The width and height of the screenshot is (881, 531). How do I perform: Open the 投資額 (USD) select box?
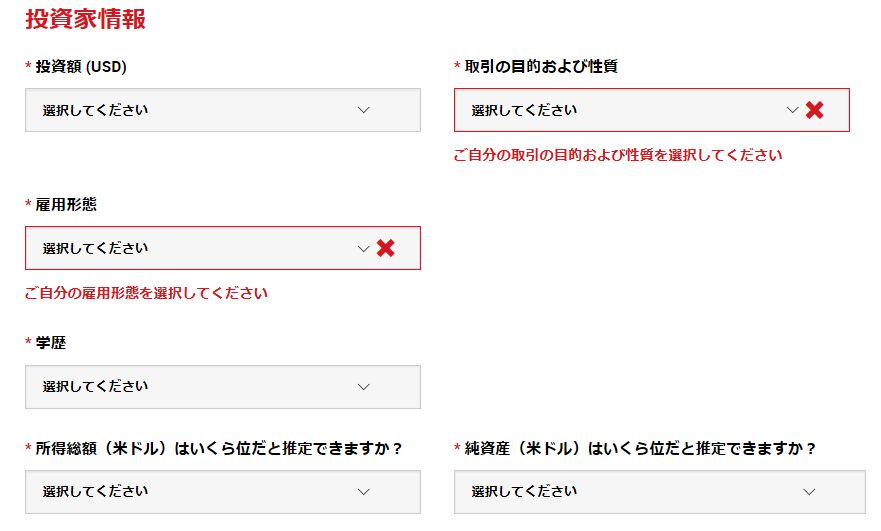point(222,110)
